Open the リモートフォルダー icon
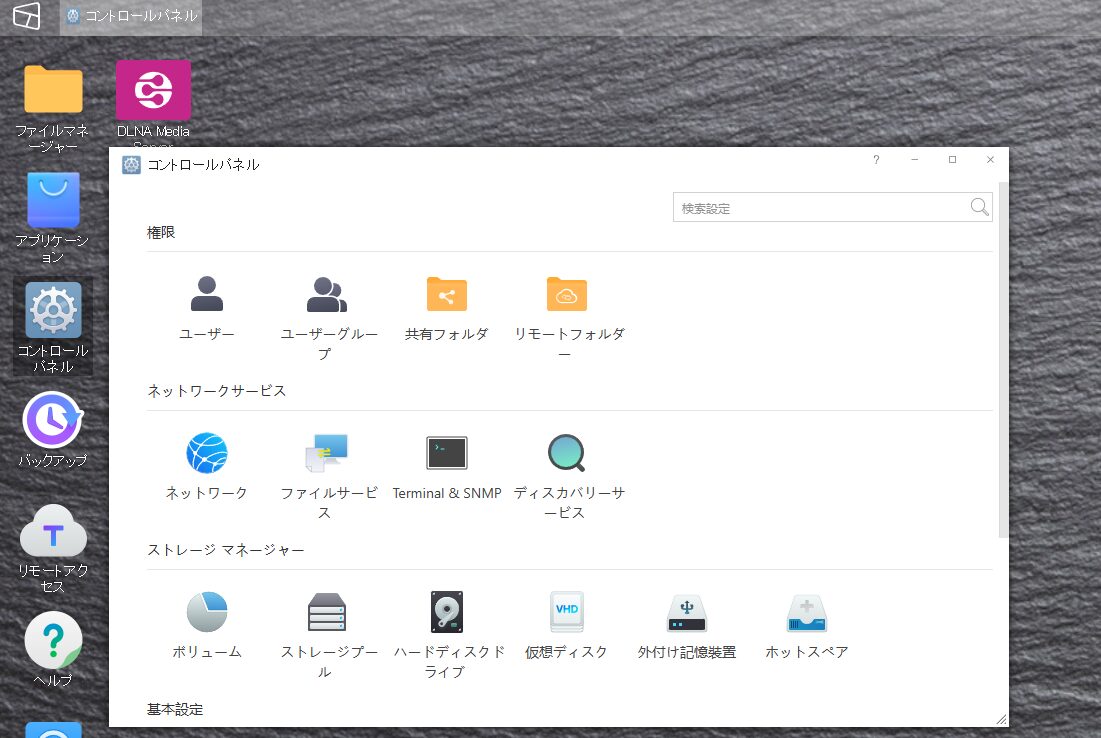The height and width of the screenshot is (738, 1101). tap(567, 295)
